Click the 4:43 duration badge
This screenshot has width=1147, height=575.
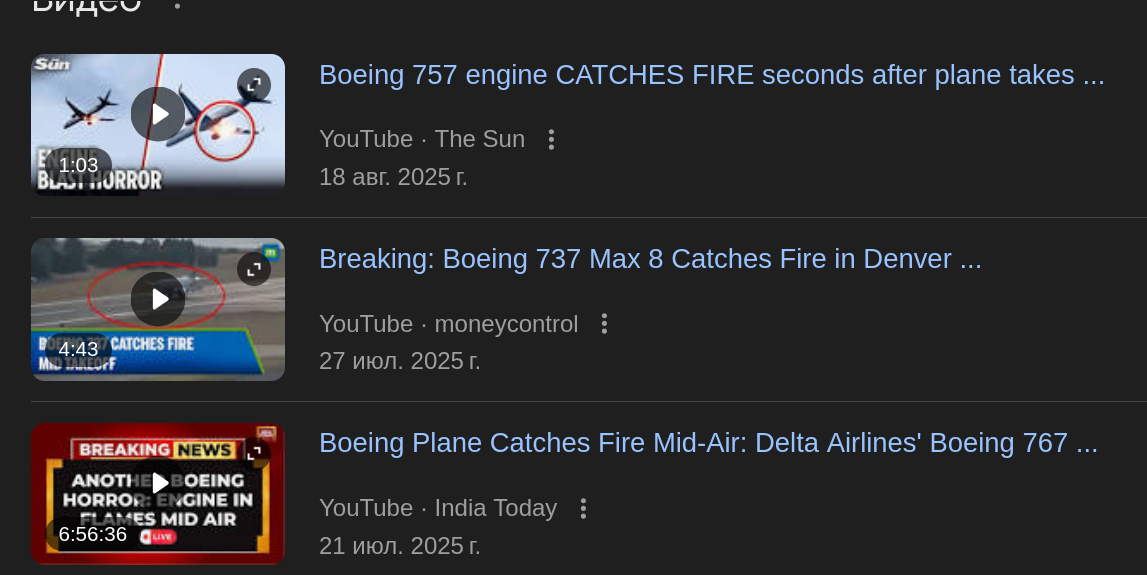pyautogui.click(x=78, y=349)
